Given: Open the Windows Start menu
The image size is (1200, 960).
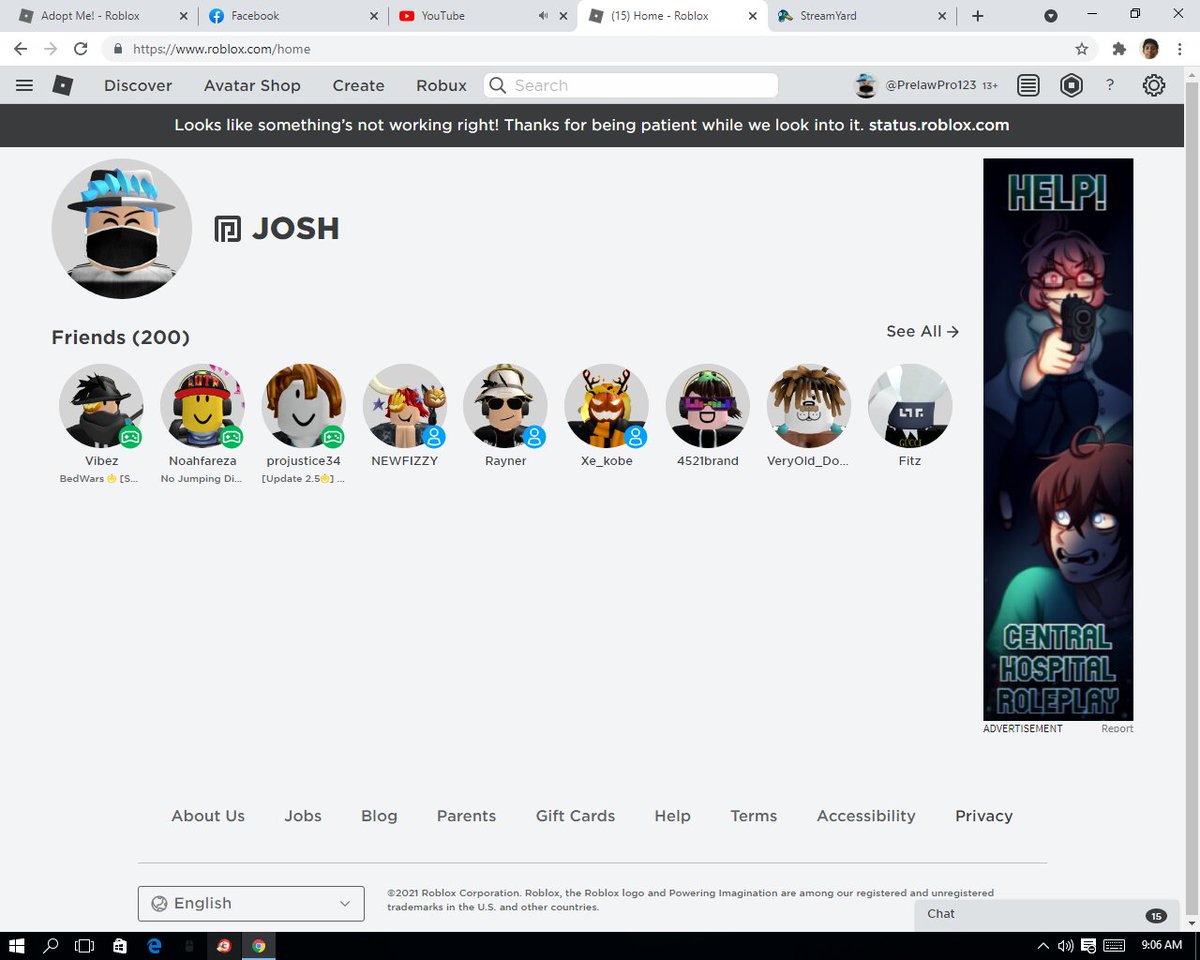Looking at the screenshot, I should click(17, 945).
